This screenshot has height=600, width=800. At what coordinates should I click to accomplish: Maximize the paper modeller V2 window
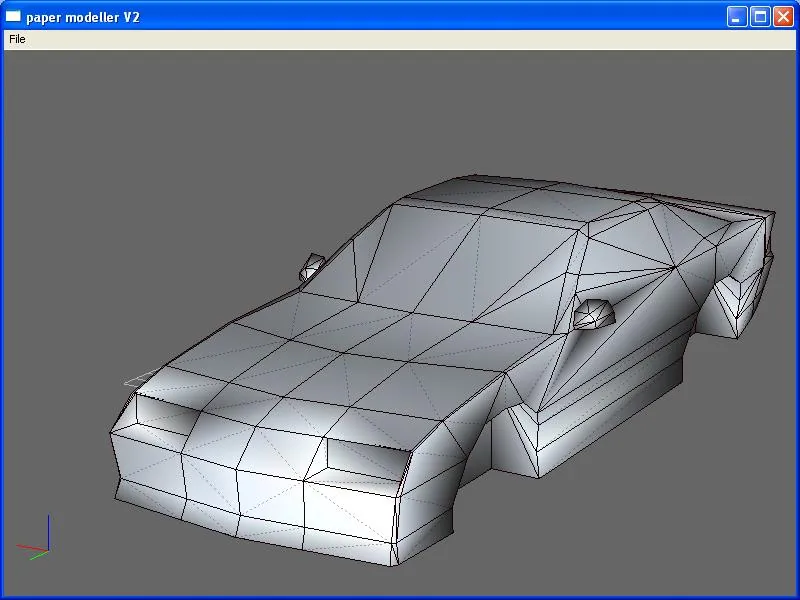point(760,17)
